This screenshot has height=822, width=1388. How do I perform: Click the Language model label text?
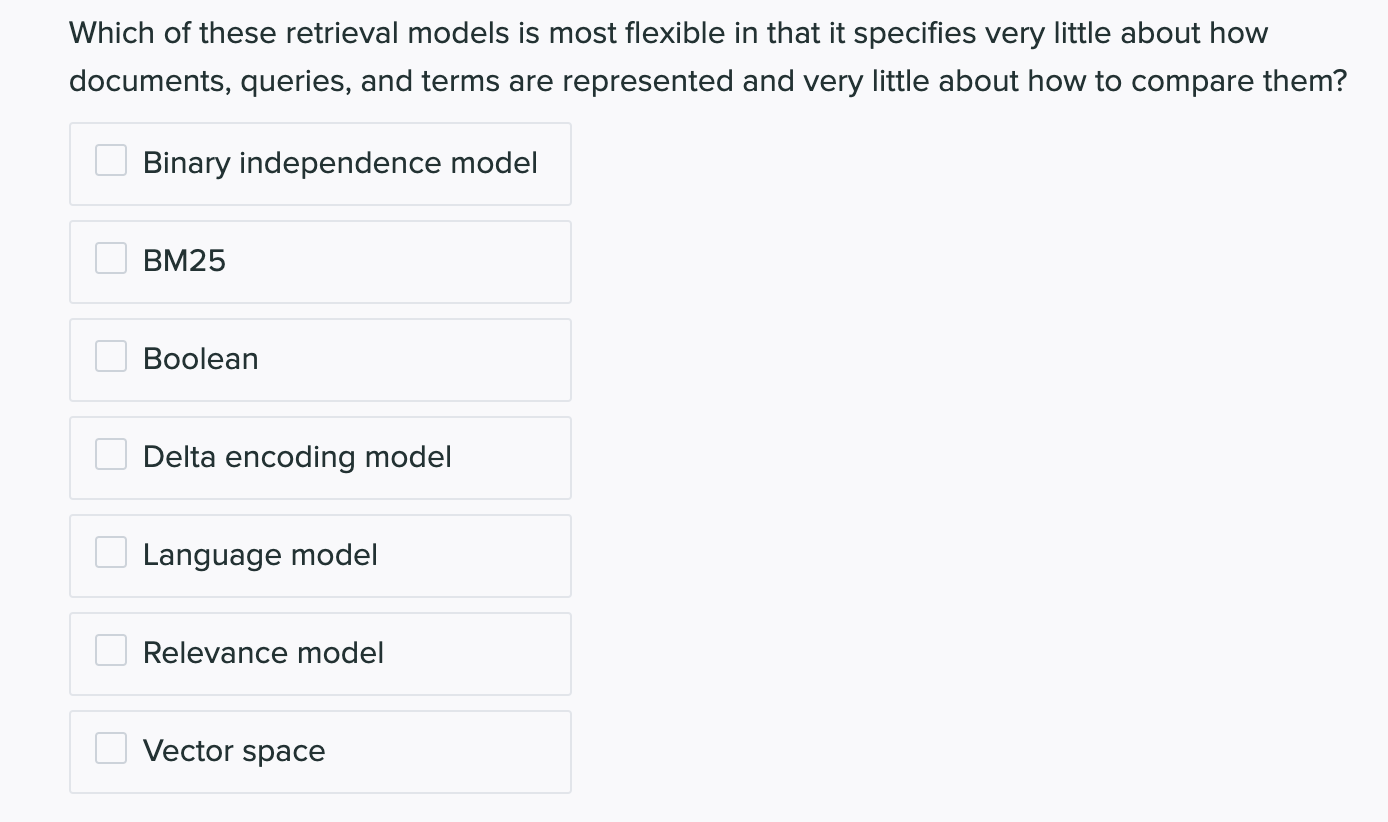(259, 555)
